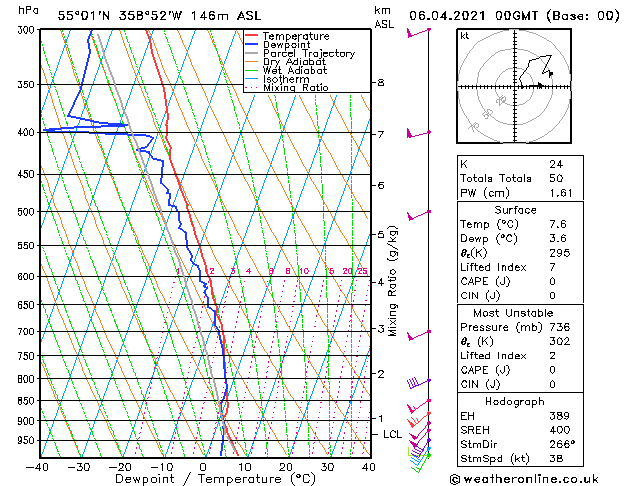This screenshot has height=486, width=629.
Task: Click the kt label in the hodograph
Action: pos(464,36)
